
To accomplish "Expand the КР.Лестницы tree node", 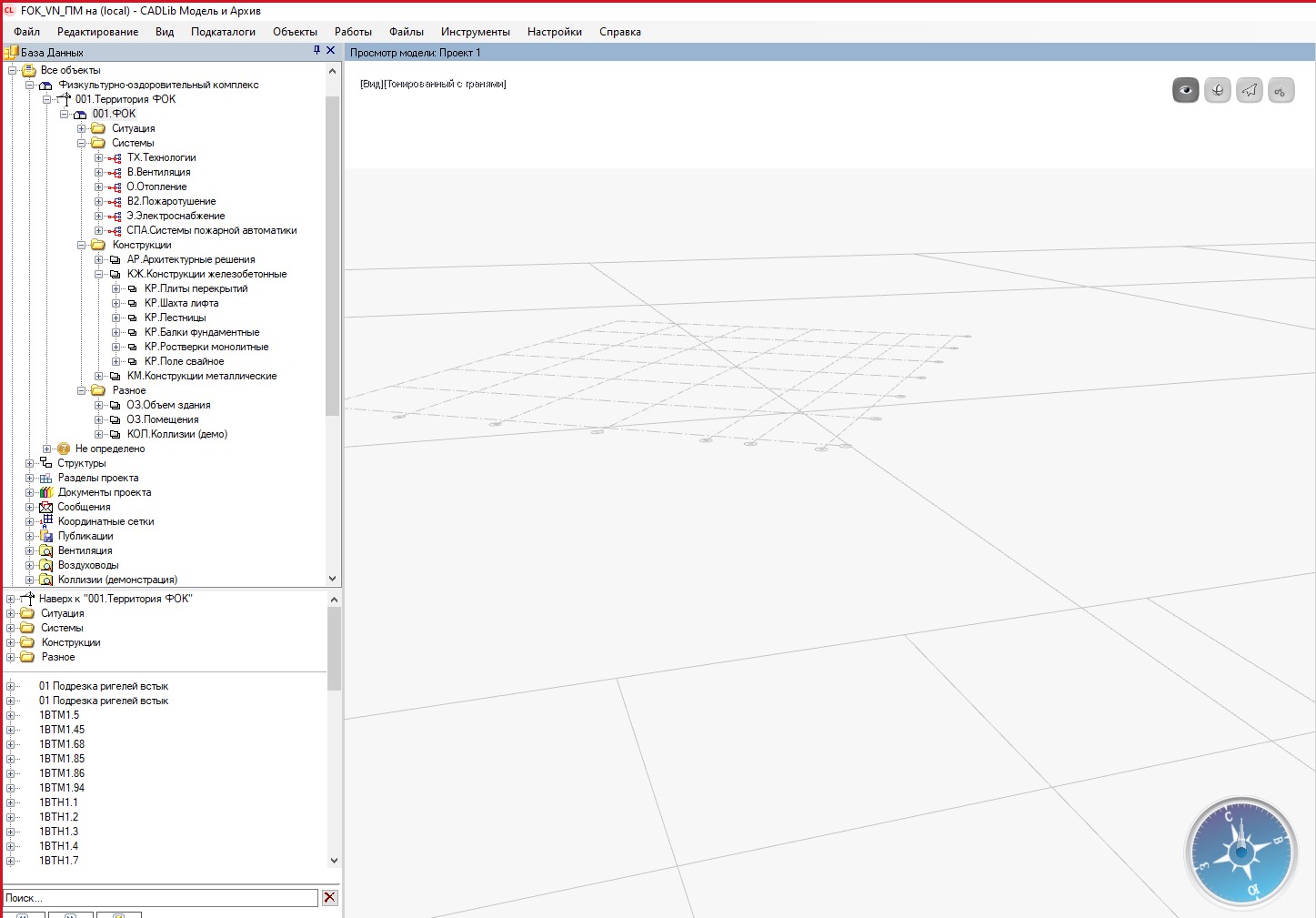I will (x=116, y=318).
